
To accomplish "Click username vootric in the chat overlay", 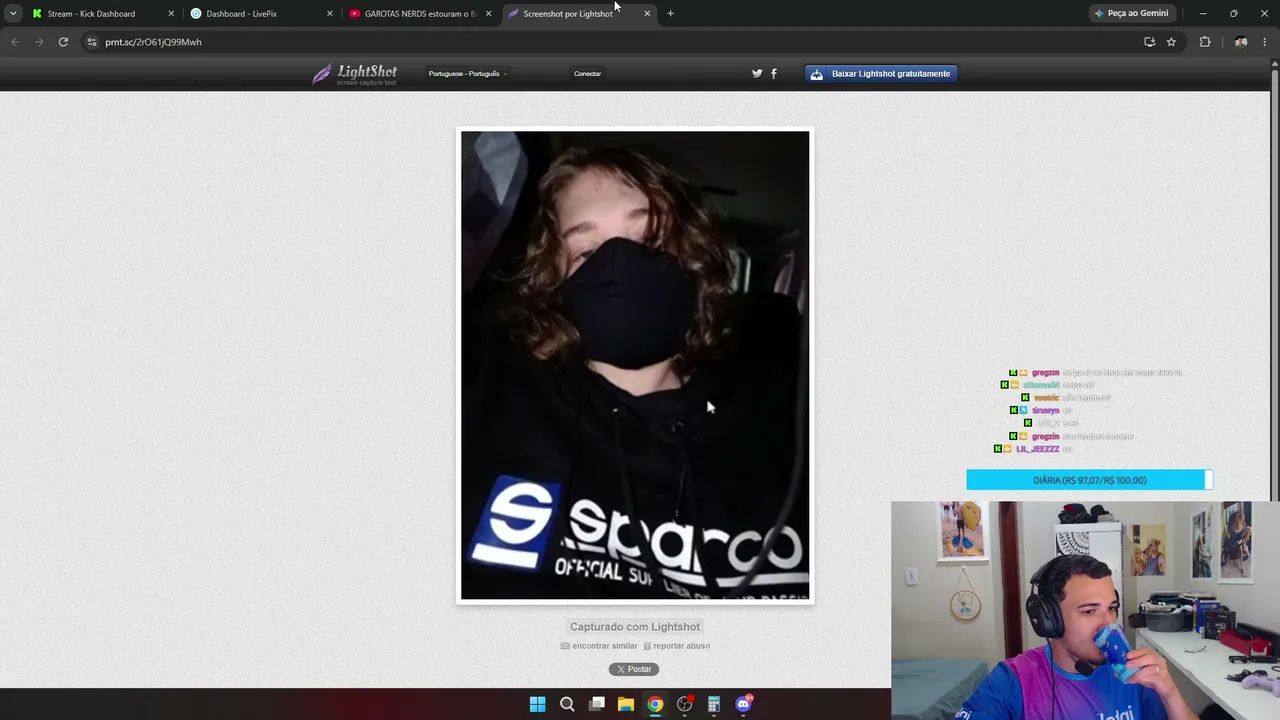I will (x=1046, y=398).
